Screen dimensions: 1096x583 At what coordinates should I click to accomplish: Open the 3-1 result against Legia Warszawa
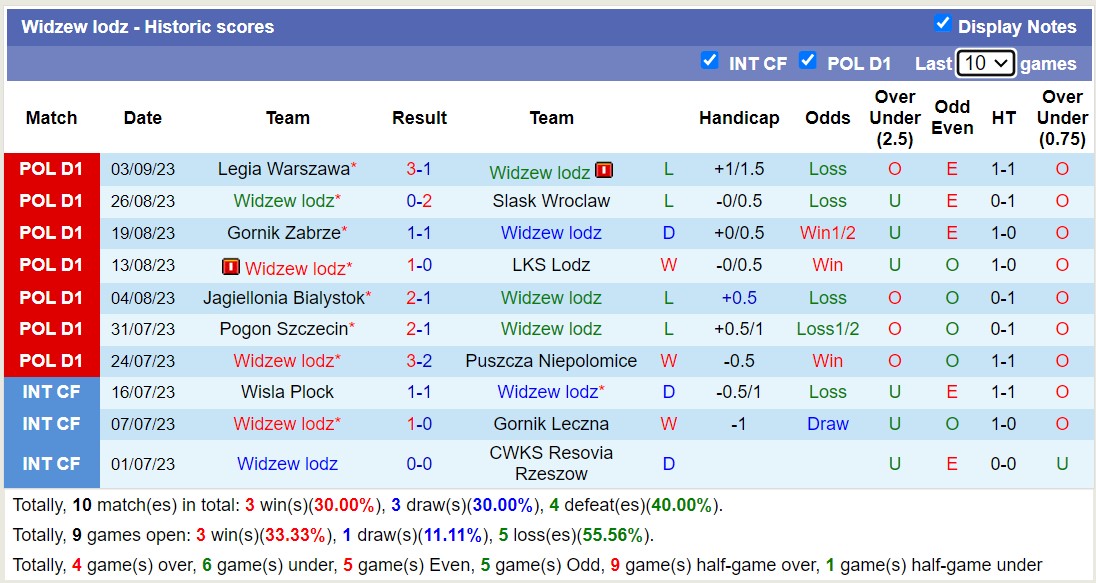click(419, 169)
